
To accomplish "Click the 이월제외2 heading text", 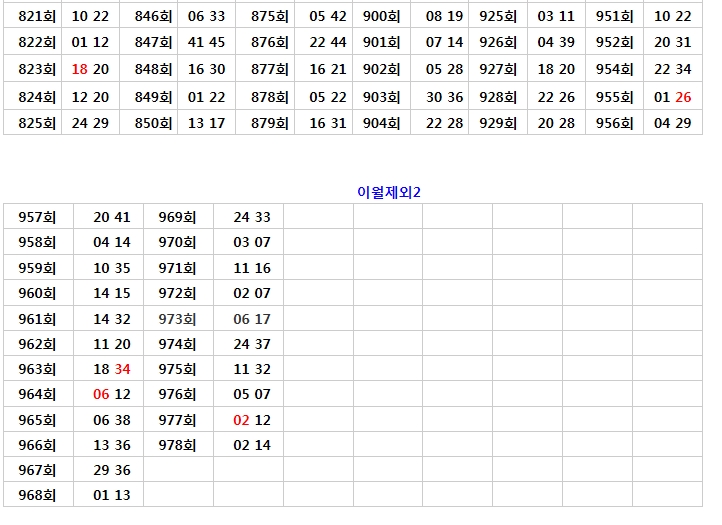I will tap(389, 192).
